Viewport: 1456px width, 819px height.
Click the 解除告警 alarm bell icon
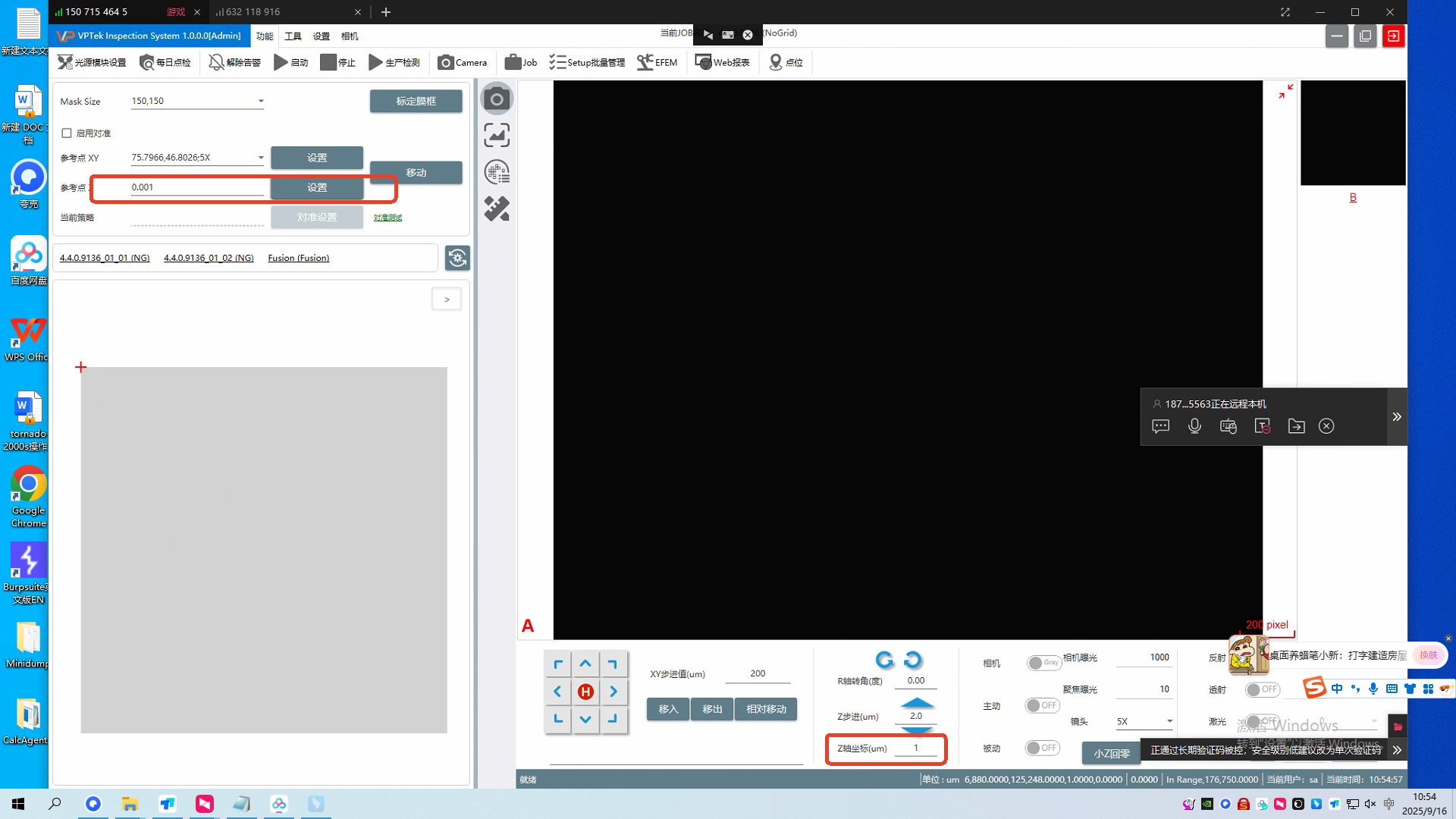click(216, 62)
